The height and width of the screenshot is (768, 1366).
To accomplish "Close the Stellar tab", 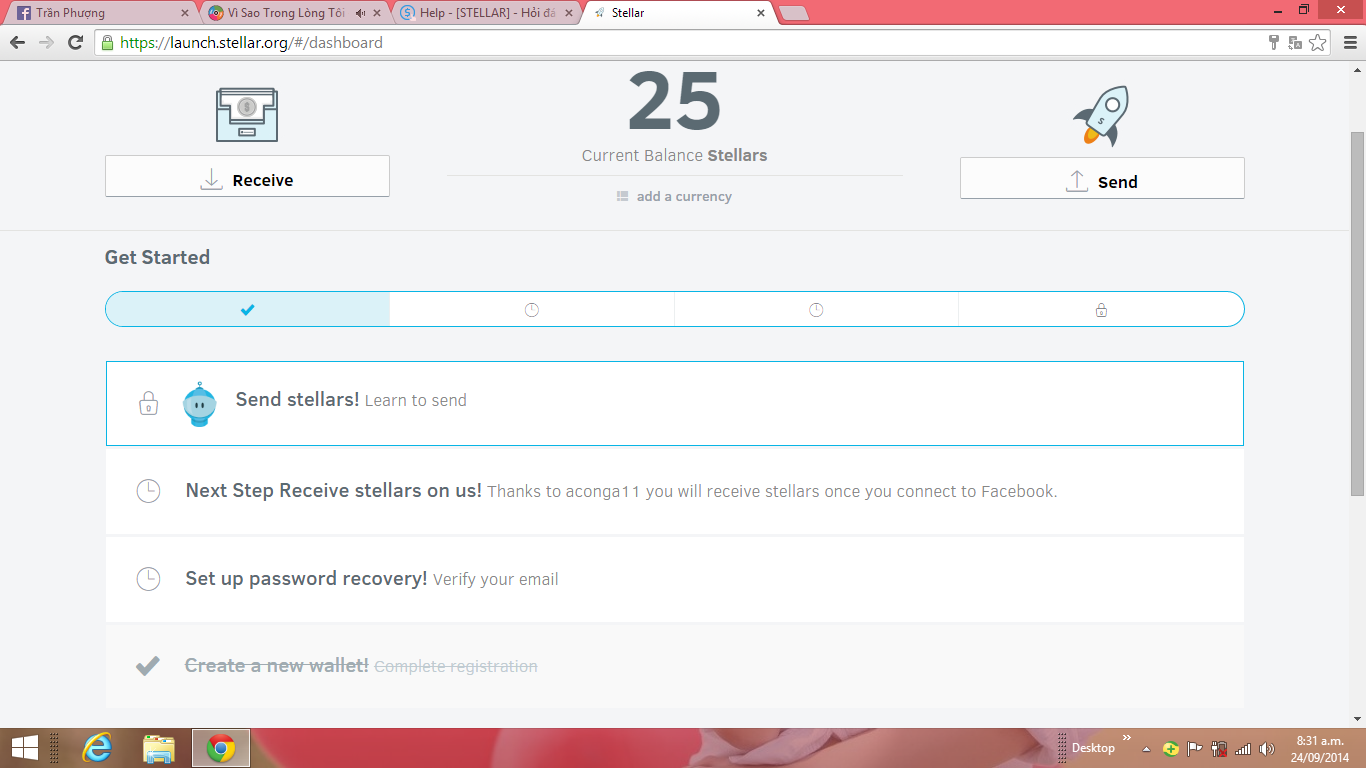I will pos(761,13).
